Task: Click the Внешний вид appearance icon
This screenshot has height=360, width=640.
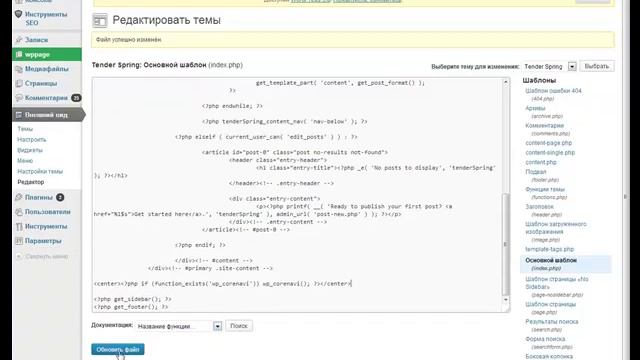Action: click(x=19, y=115)
